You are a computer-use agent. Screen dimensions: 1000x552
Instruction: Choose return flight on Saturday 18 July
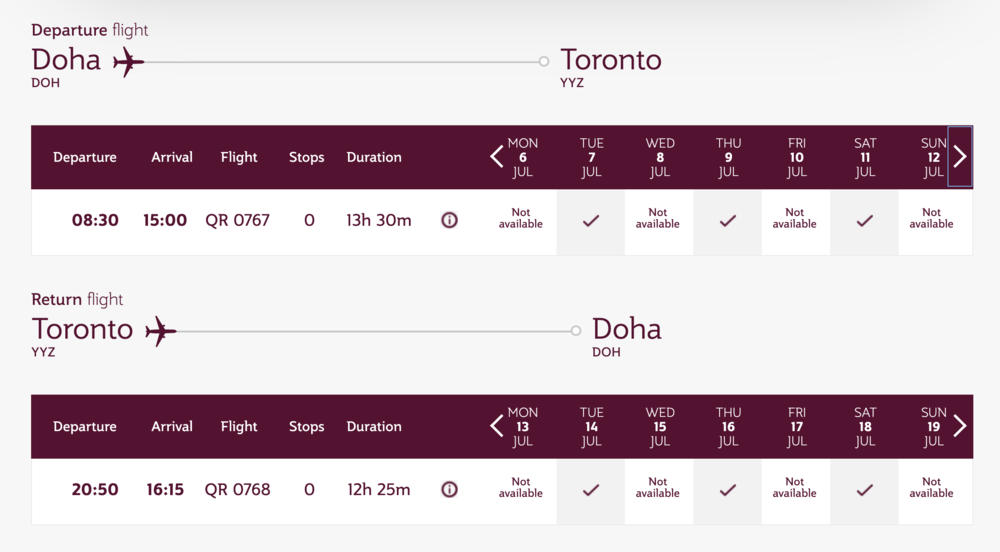[865, 490]
